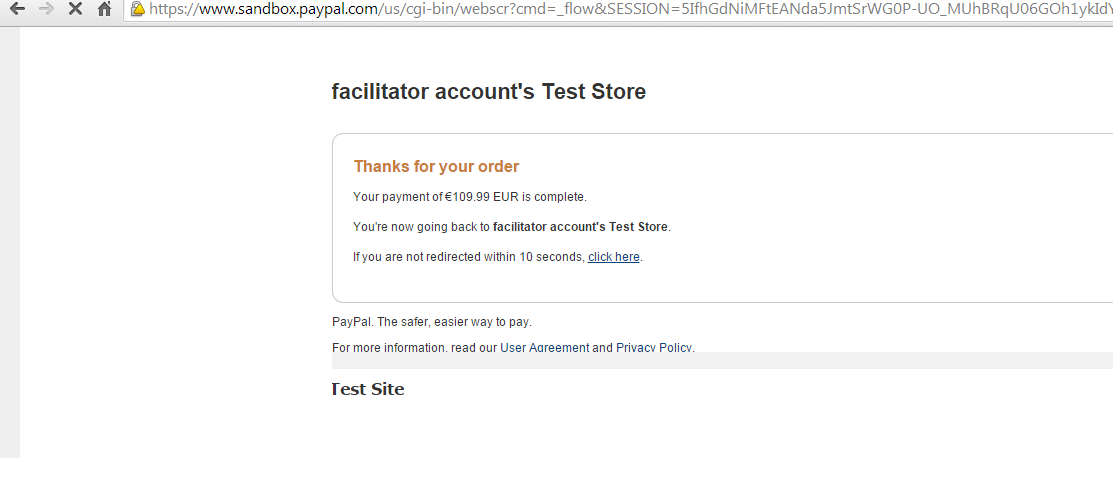Go back using the browser back arrow

(17, 9)
